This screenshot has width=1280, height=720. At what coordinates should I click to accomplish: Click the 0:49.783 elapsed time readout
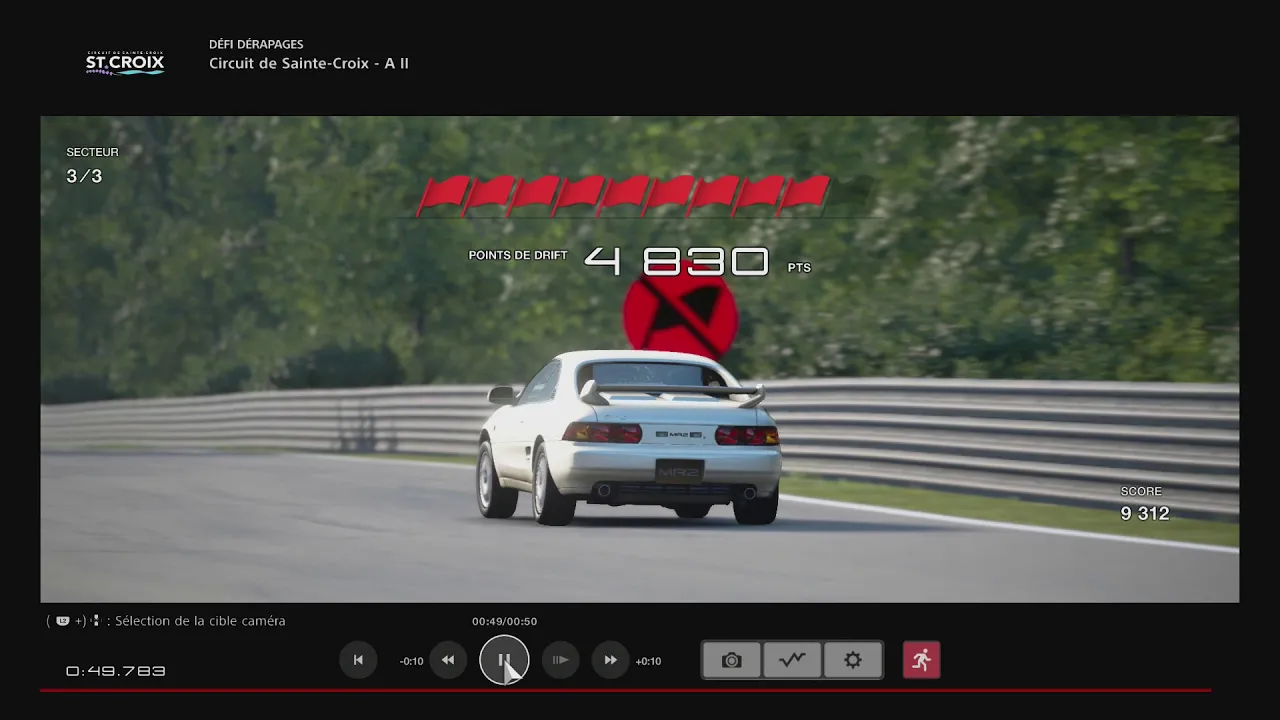tap(116, 671)
